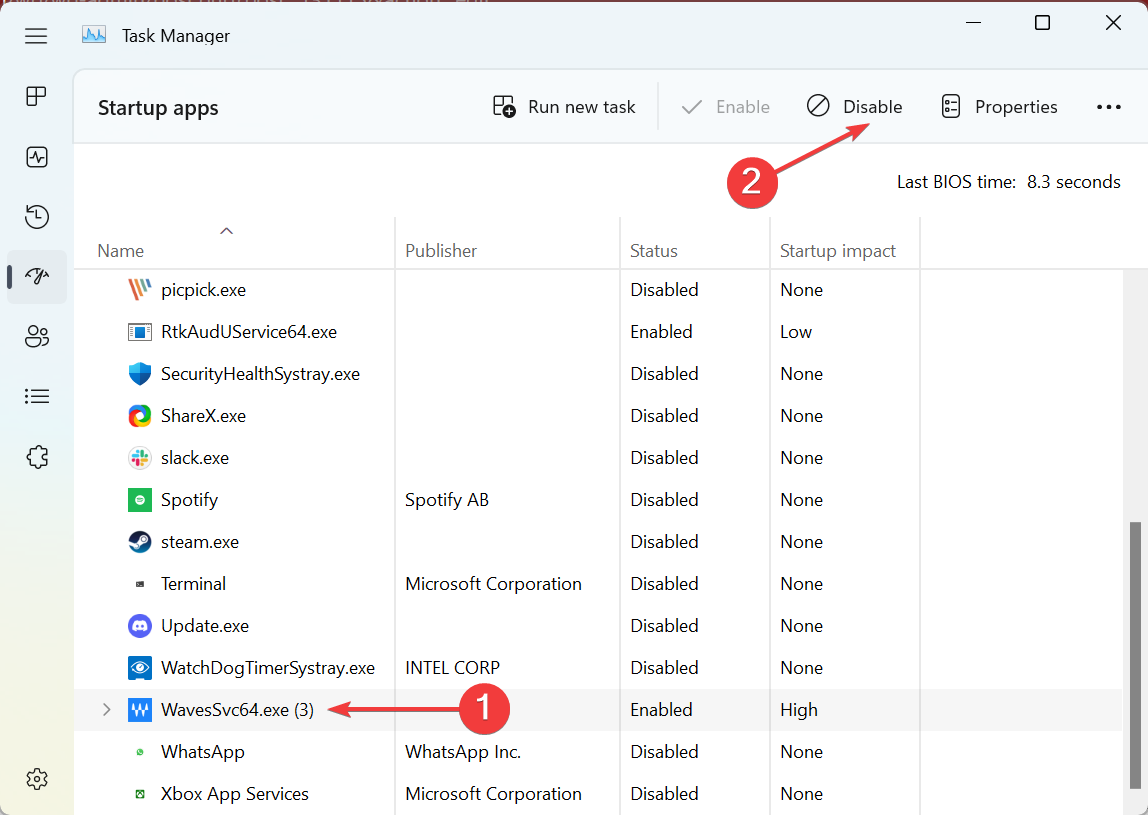1148x815 pixels.
Task: Disable the selected startup app
Action: (854, 107)
